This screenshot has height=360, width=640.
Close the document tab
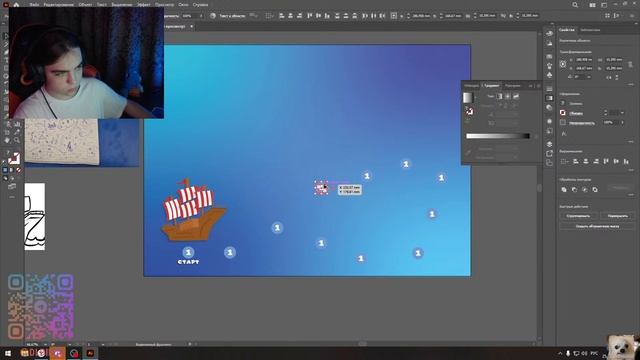[x=191, y=27]
